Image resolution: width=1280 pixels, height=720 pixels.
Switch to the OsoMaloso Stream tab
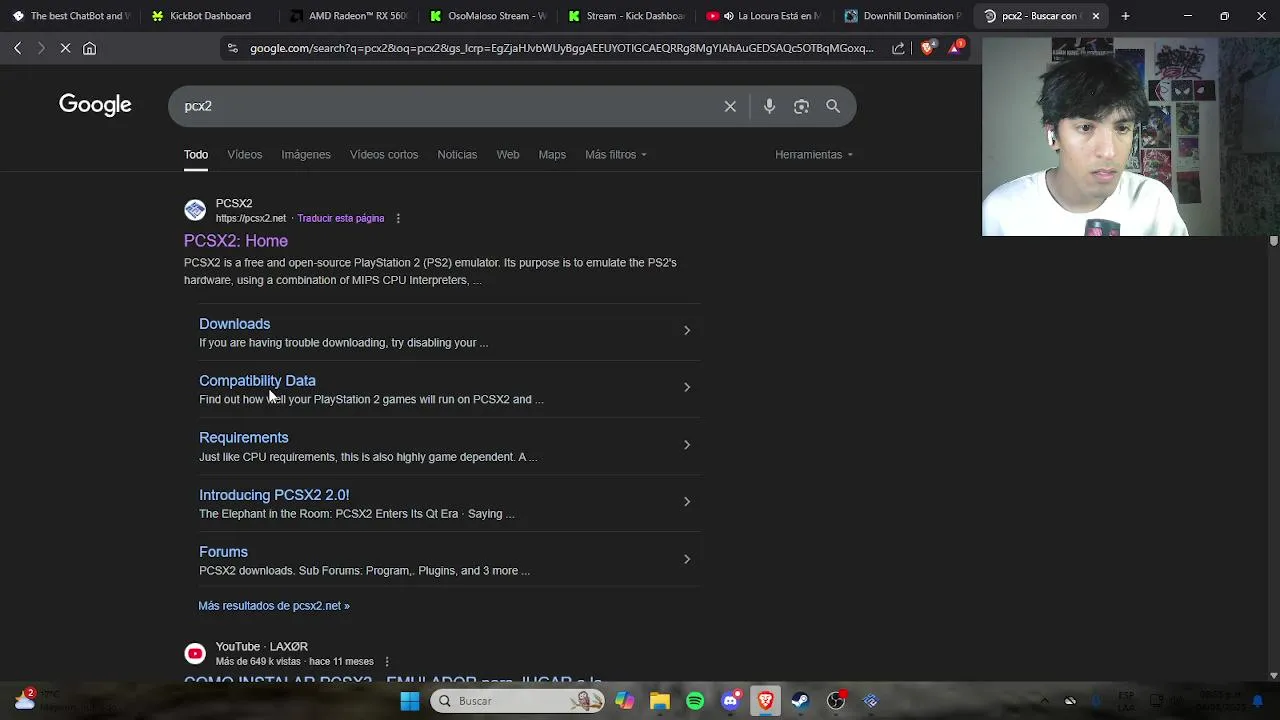click(x=485, y=16)
